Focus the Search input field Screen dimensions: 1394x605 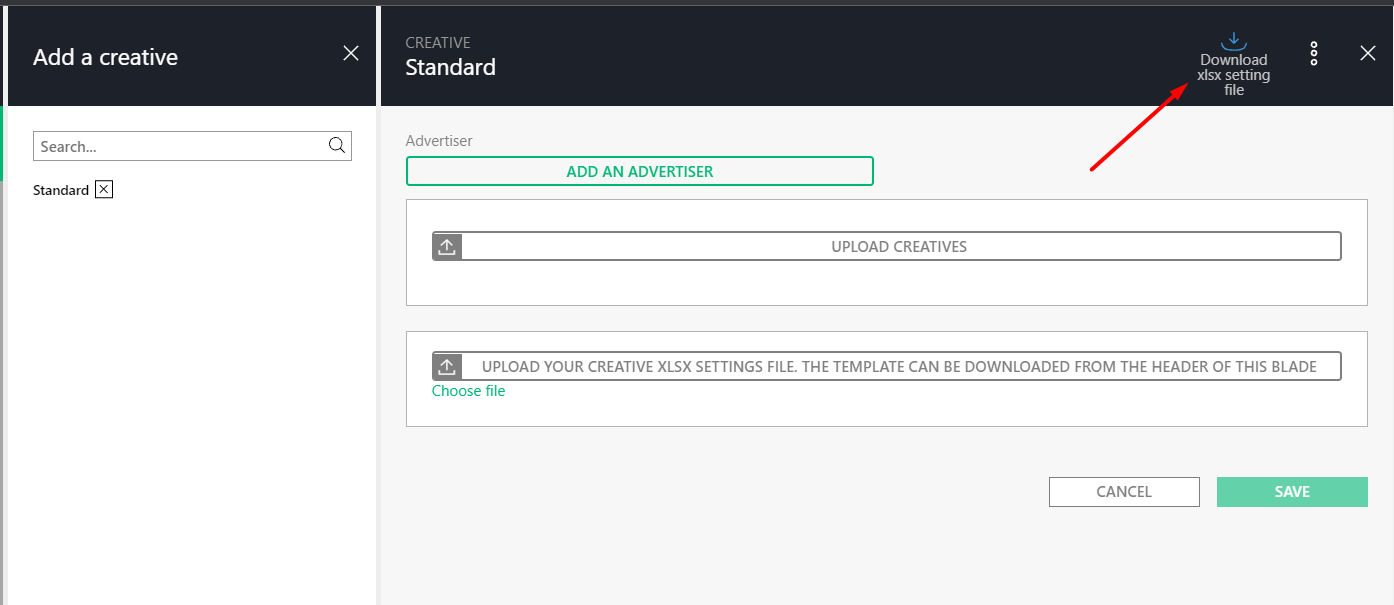(180, 146)
